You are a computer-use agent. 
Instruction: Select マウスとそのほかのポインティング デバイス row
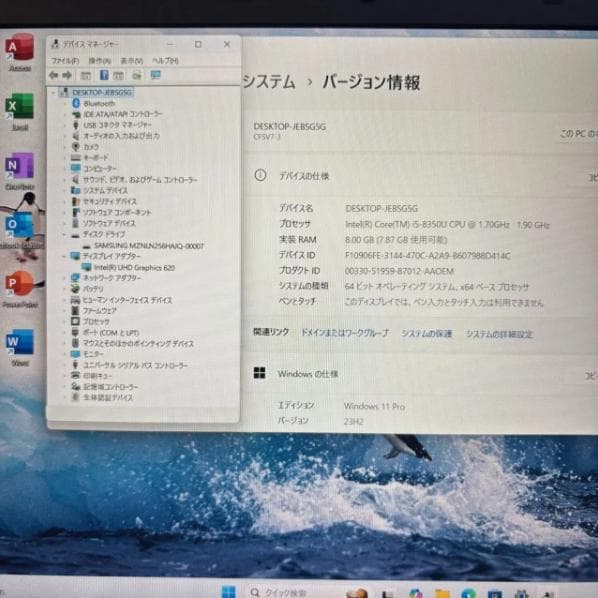(x=138, y=344)
